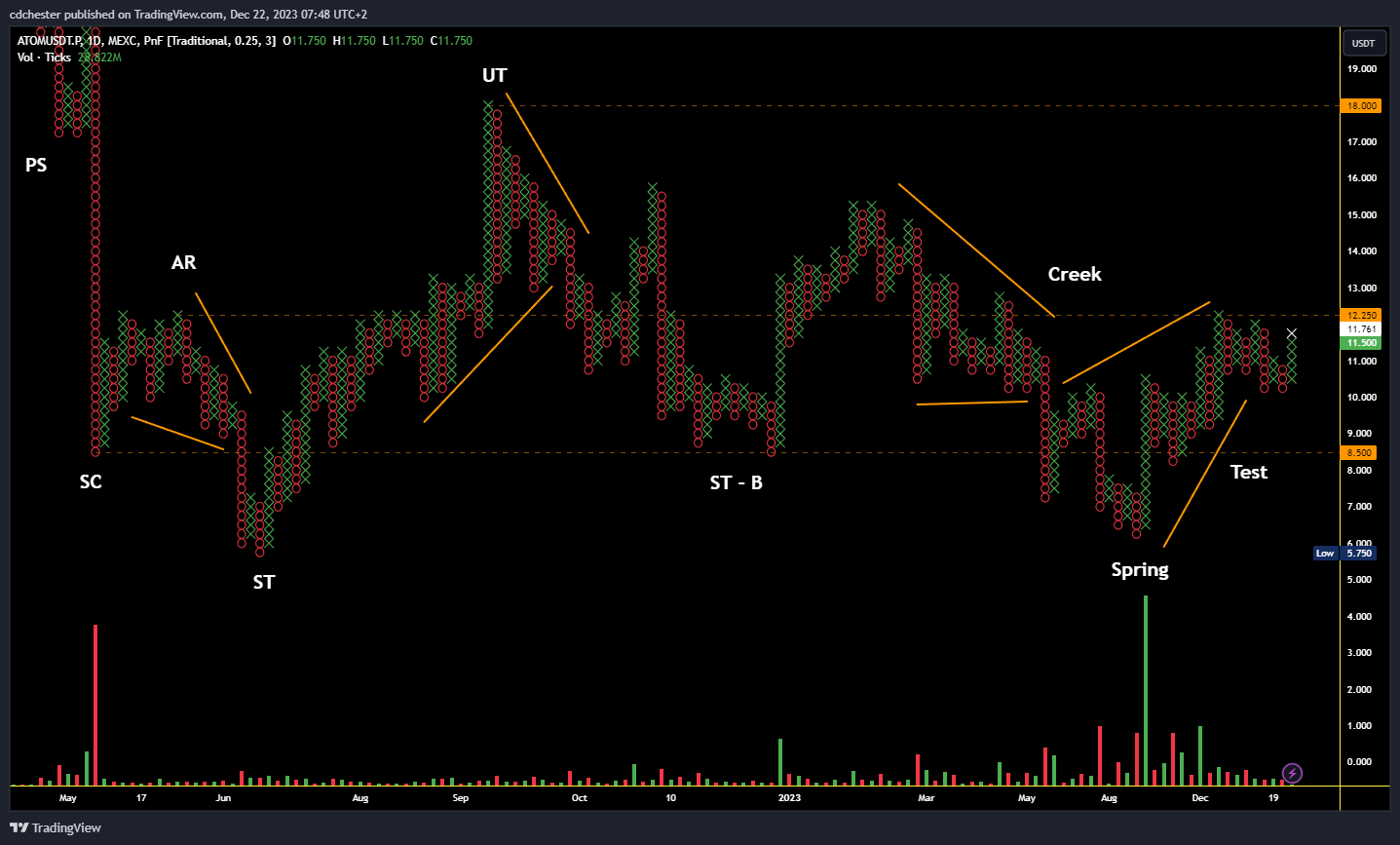This screenshot has width=1400, height=845.
Task: Click the 17 date label on time axis
Action: point(141,797)
